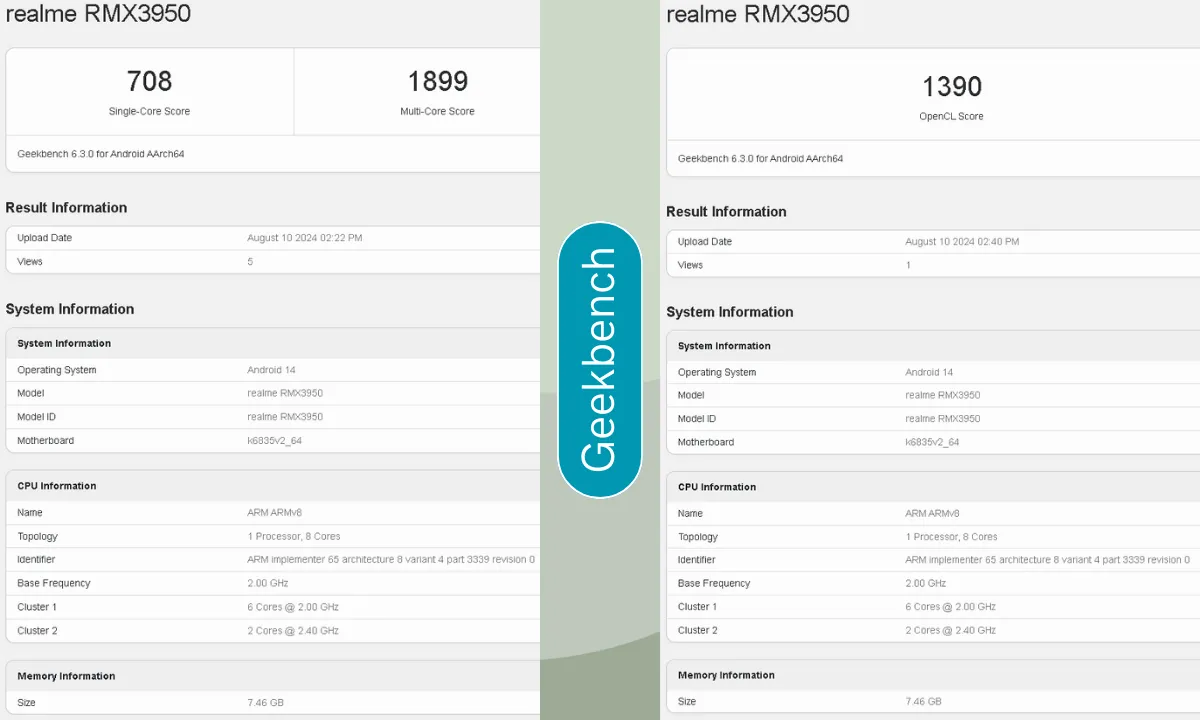Click "CPU Information" header on the OpenCL page
1200x720 pixels.
(717, 487)
